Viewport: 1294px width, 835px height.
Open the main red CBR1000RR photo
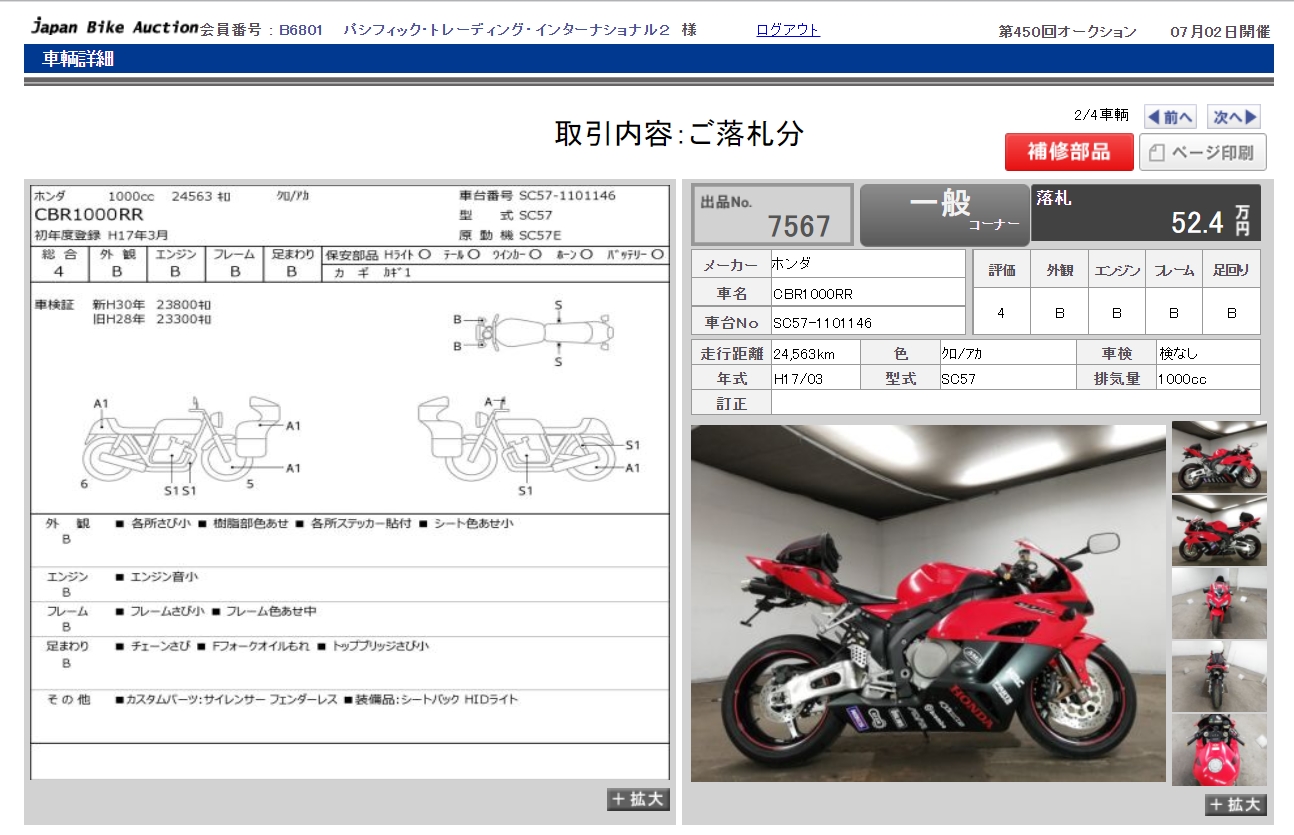click(x=928, y=603)
